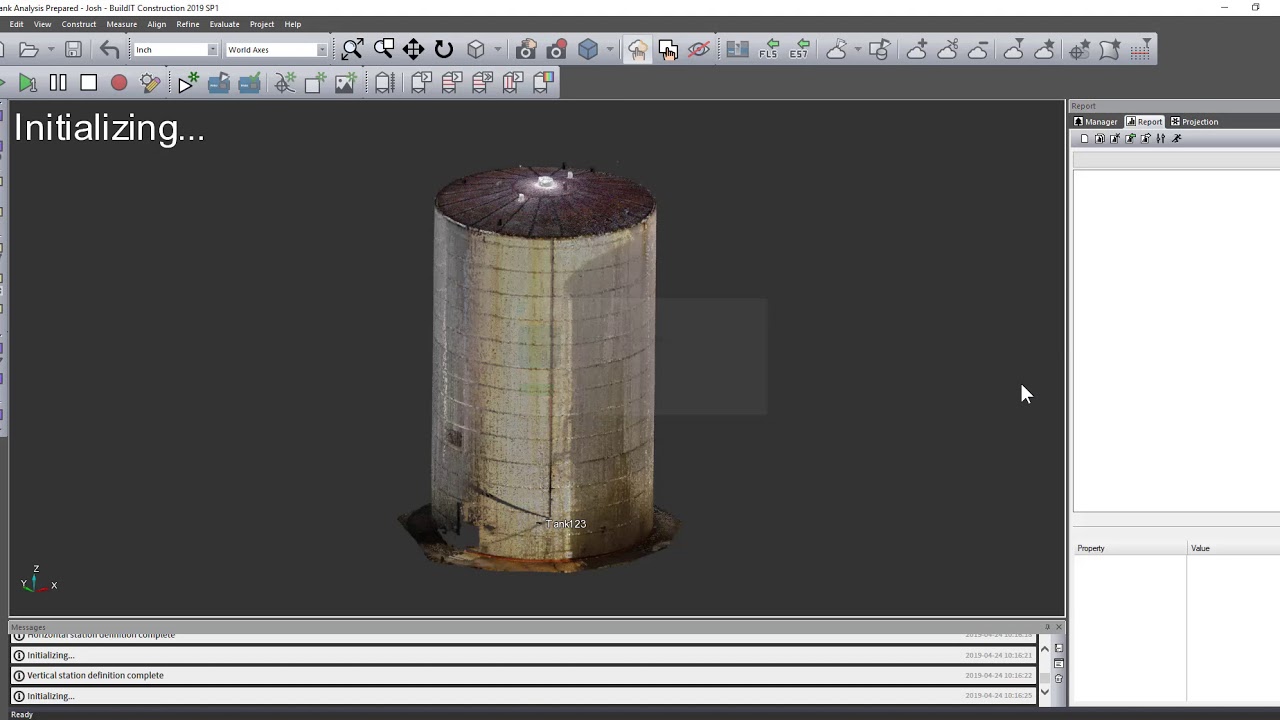This screenshot has width=1280, height=720.
Task: Switch to the Manager tab
Action: pos(1096,122)
